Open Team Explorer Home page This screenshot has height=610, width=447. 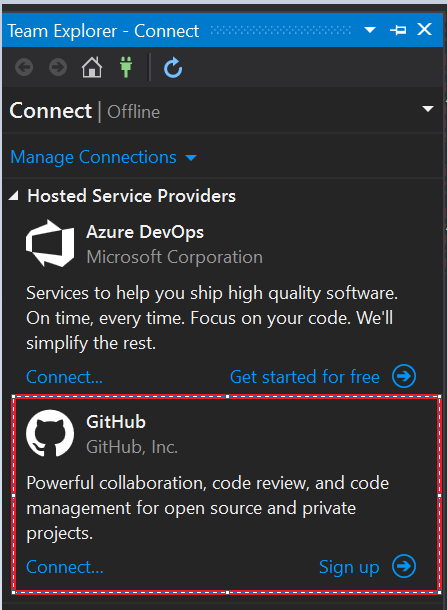click(x=92, y=67)
